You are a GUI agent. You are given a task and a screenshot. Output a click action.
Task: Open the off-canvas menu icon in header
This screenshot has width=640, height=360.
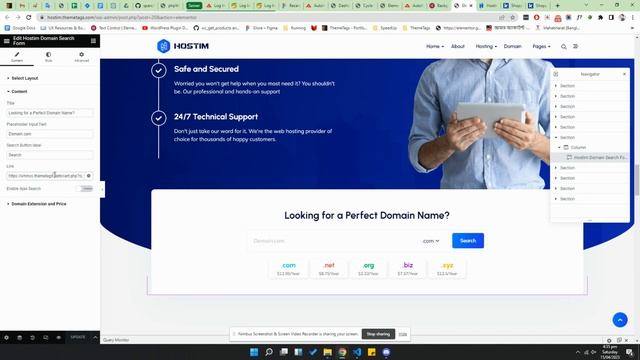click(576, 47)
